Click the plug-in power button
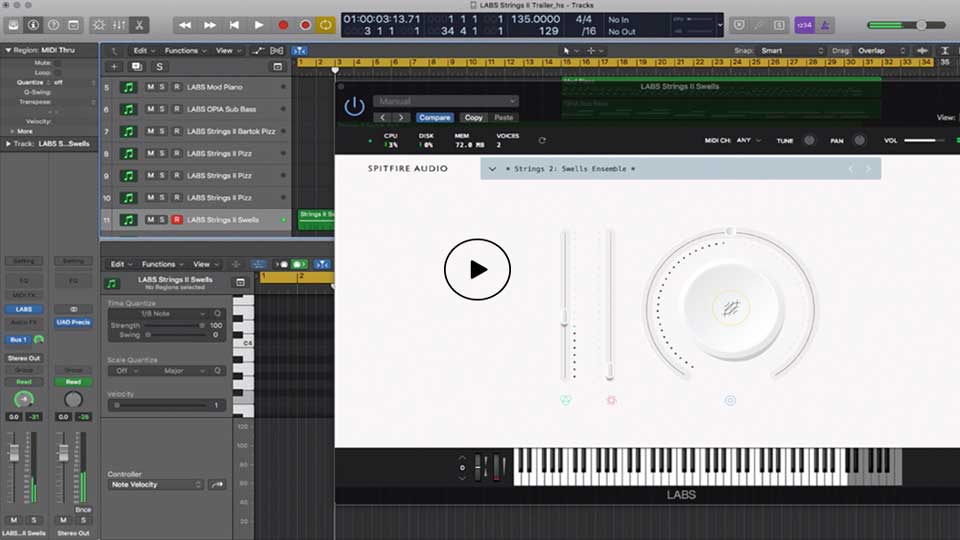The width and height of the screenshot is (960, 540). [354, 107]
